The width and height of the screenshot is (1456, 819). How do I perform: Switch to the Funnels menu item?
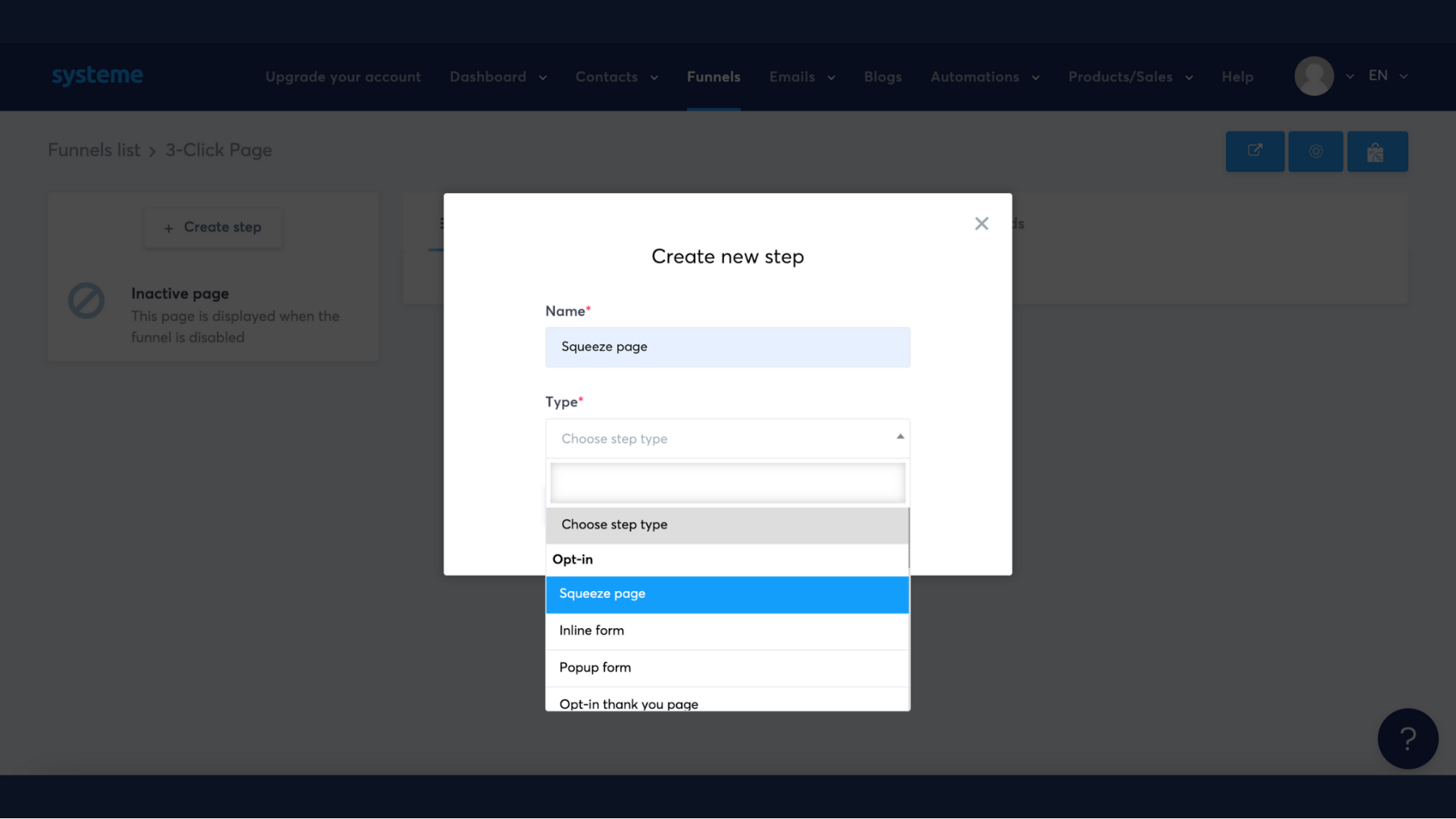pos(713,76)
